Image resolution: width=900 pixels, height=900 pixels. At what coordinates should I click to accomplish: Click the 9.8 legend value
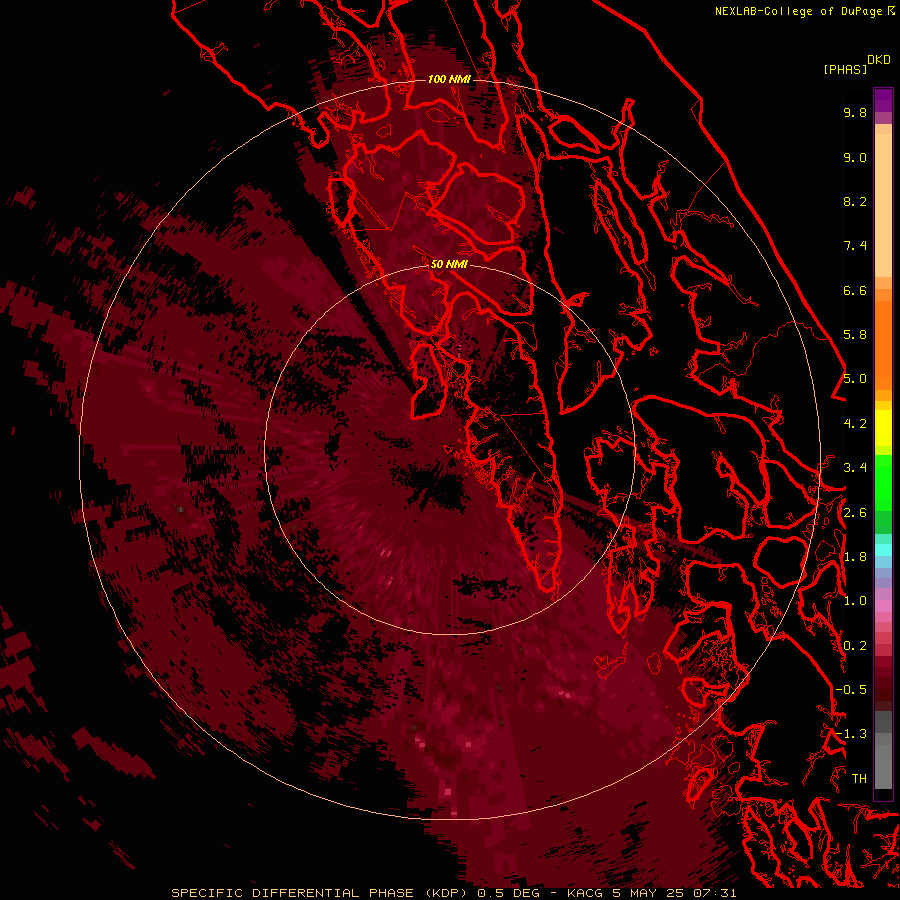pyautogui.click(x=855, y=112)
